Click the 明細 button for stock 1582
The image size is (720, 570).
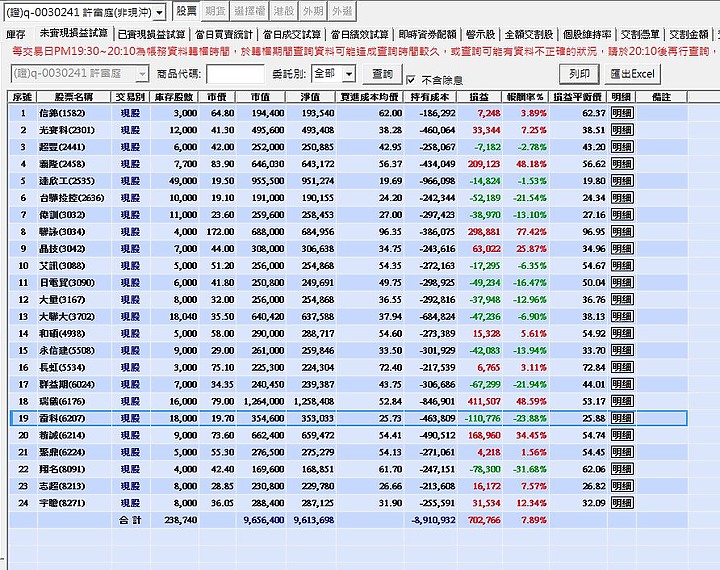coord(622,113)
